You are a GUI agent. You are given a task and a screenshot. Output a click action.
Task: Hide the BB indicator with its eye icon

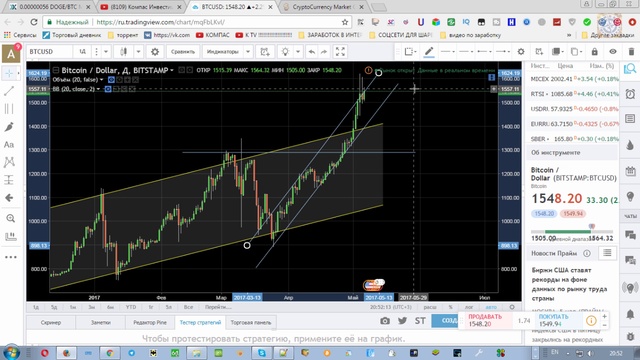pyautogui.click(x=108, y=89)
